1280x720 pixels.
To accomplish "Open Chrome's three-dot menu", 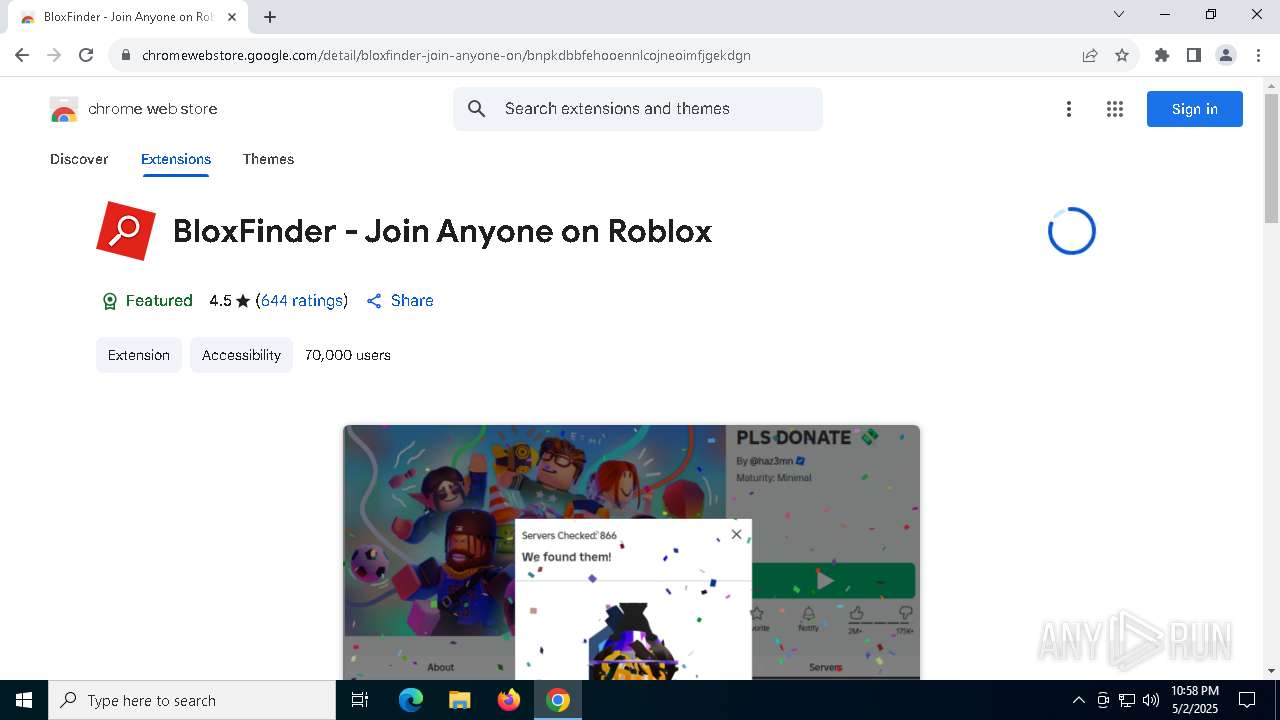I will [1257, 55].
